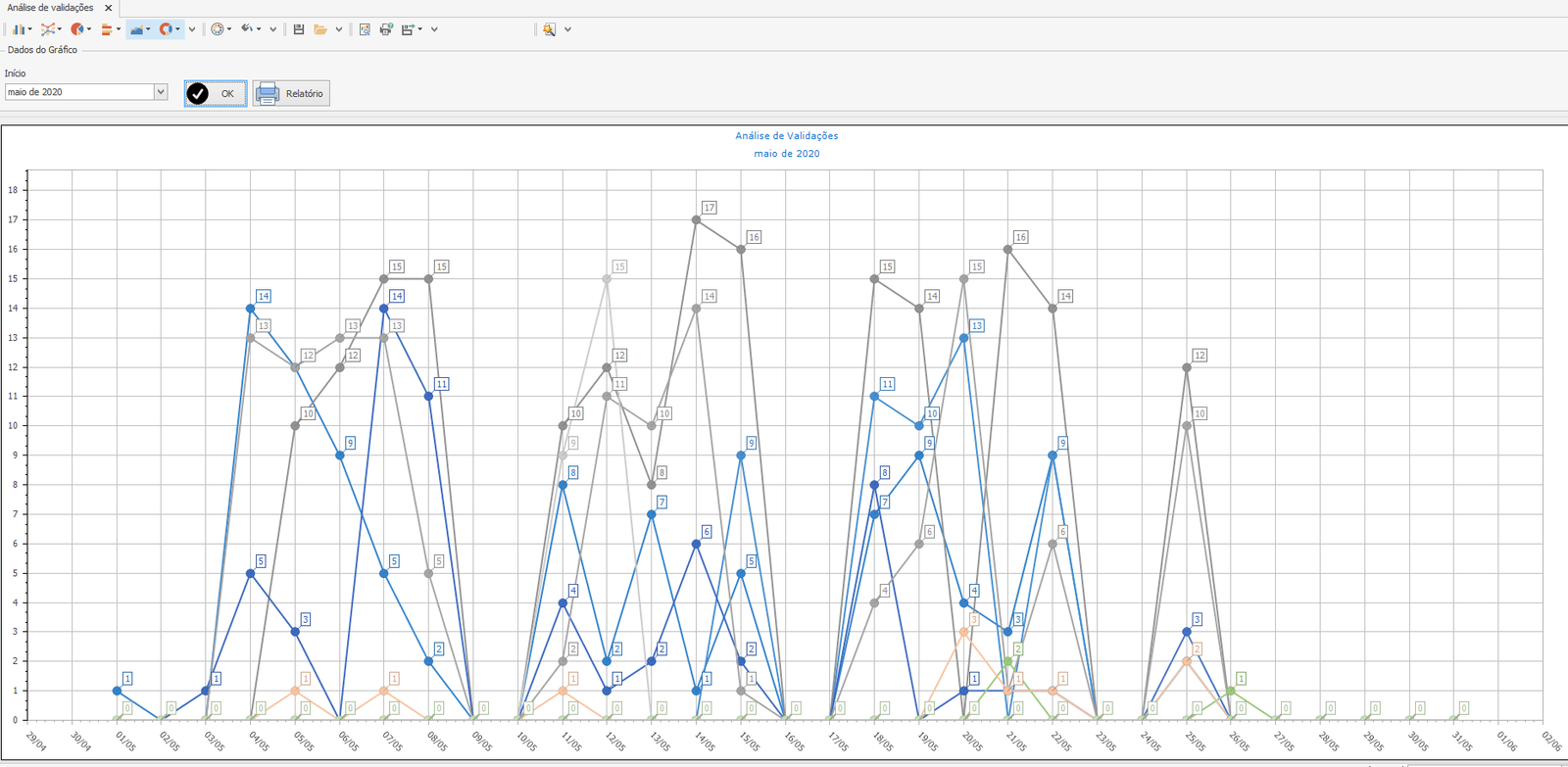Click the open folder icon

pos(320,29)
